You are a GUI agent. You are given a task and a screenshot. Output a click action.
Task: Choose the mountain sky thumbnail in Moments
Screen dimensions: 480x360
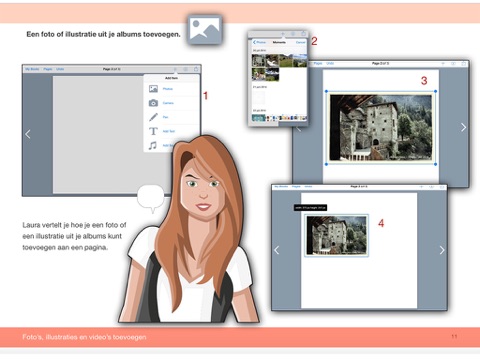(300, 61)
